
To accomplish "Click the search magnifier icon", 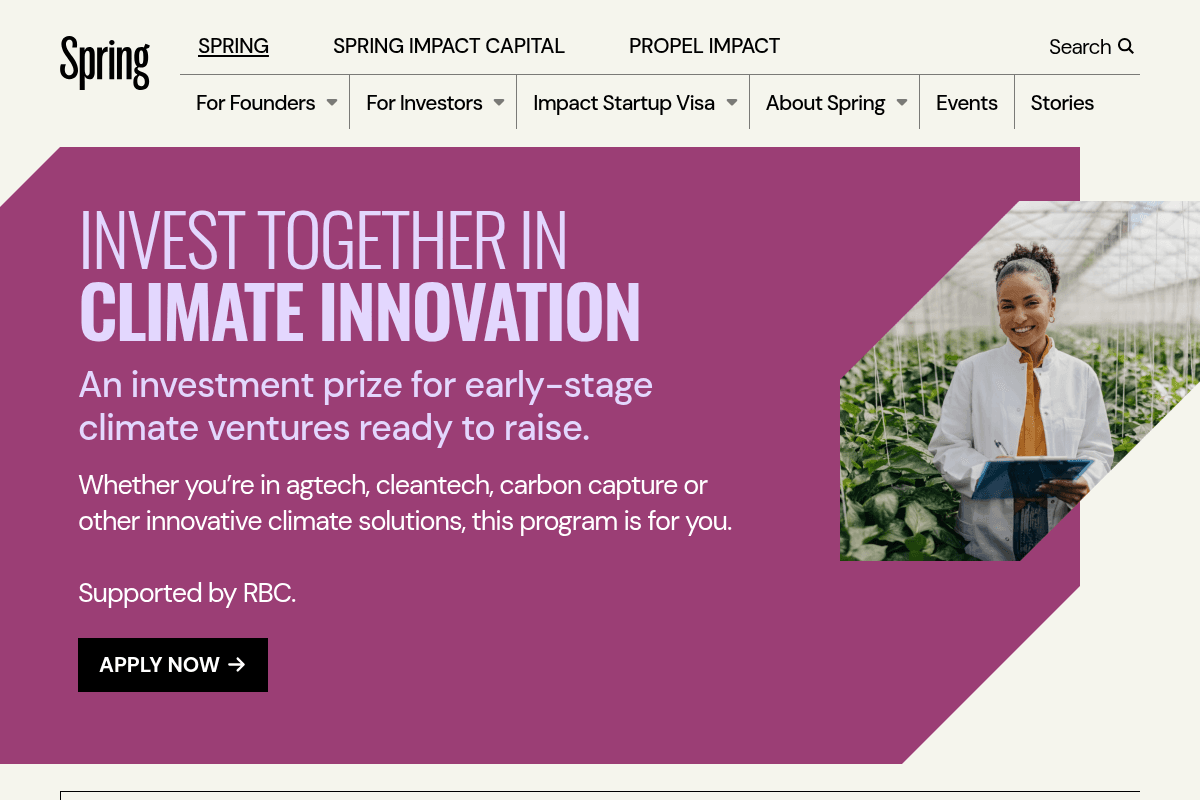I will (1127, 46).
